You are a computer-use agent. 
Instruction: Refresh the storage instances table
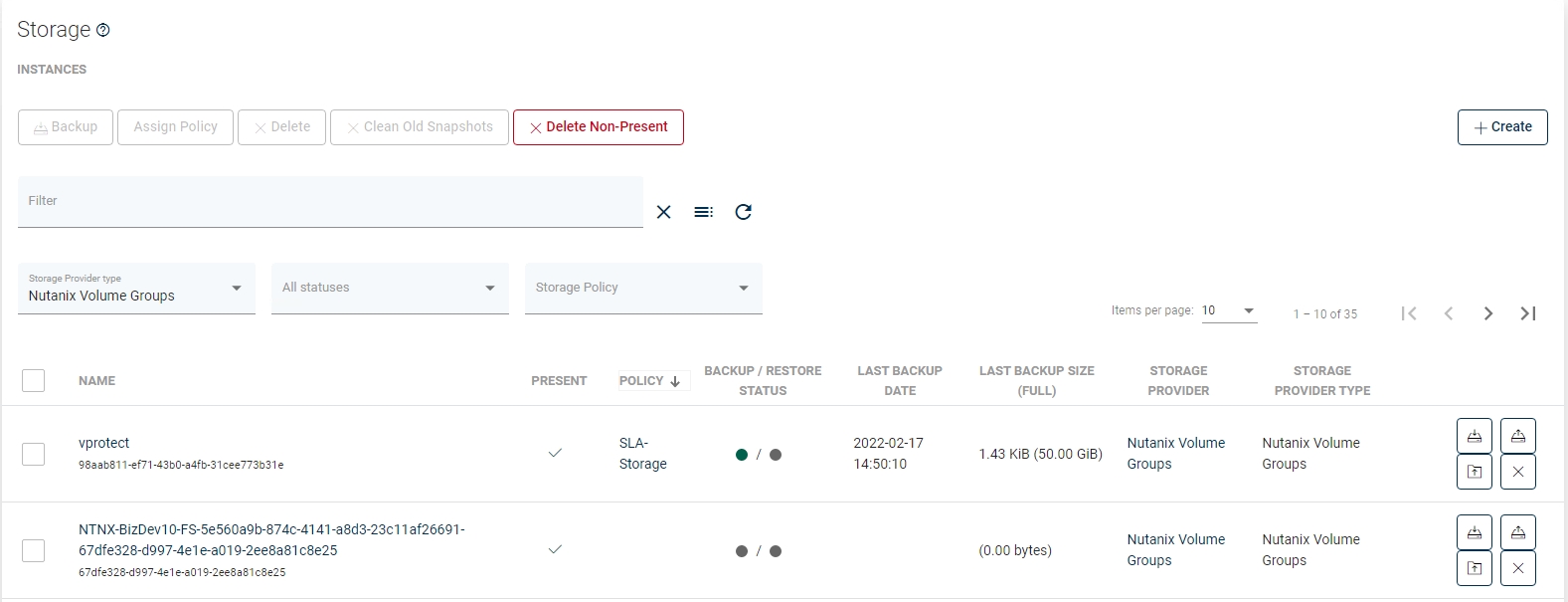pos(743,212)
